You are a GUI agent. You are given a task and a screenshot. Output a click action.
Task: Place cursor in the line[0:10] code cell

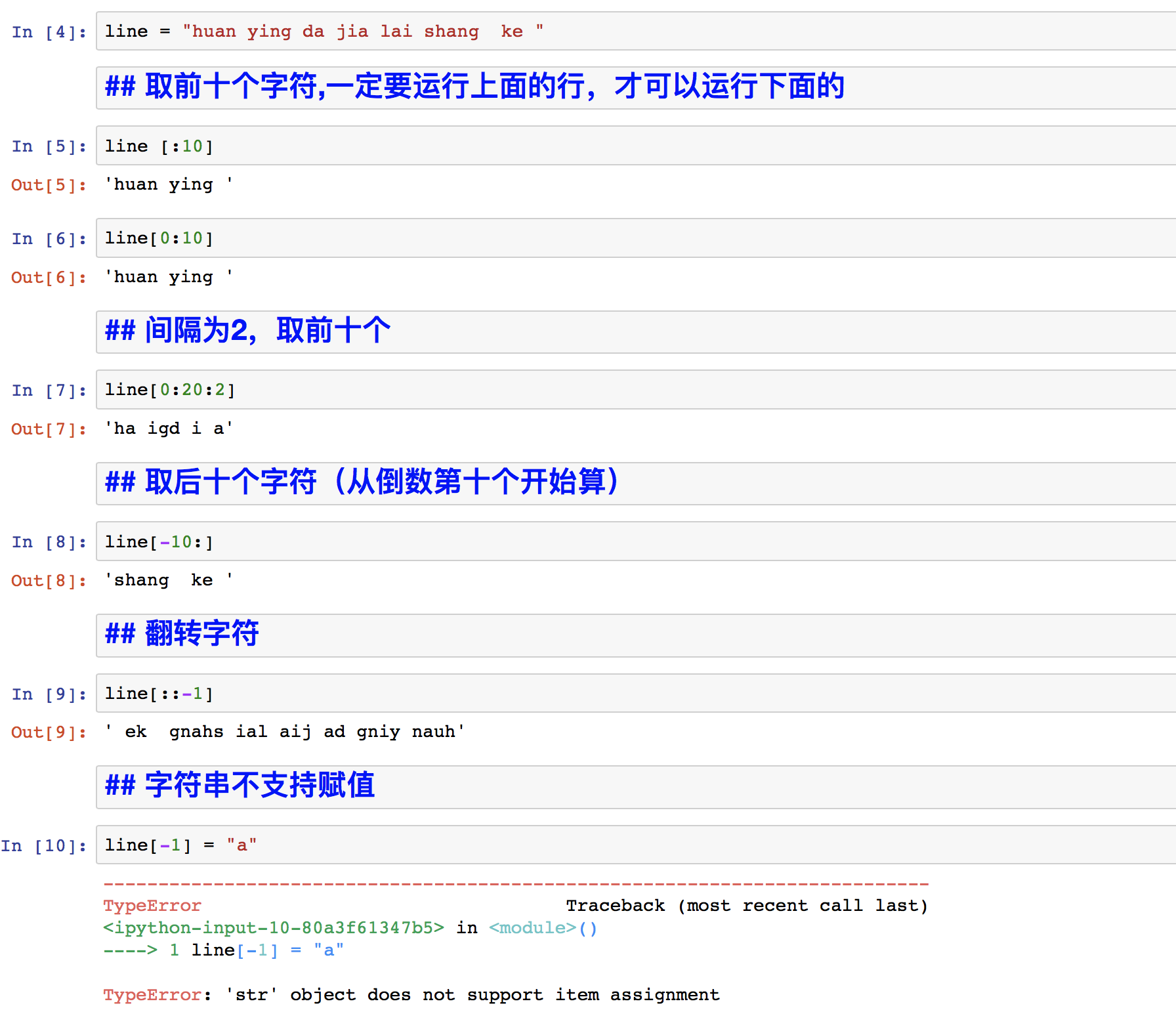click(x=636, y=238)
